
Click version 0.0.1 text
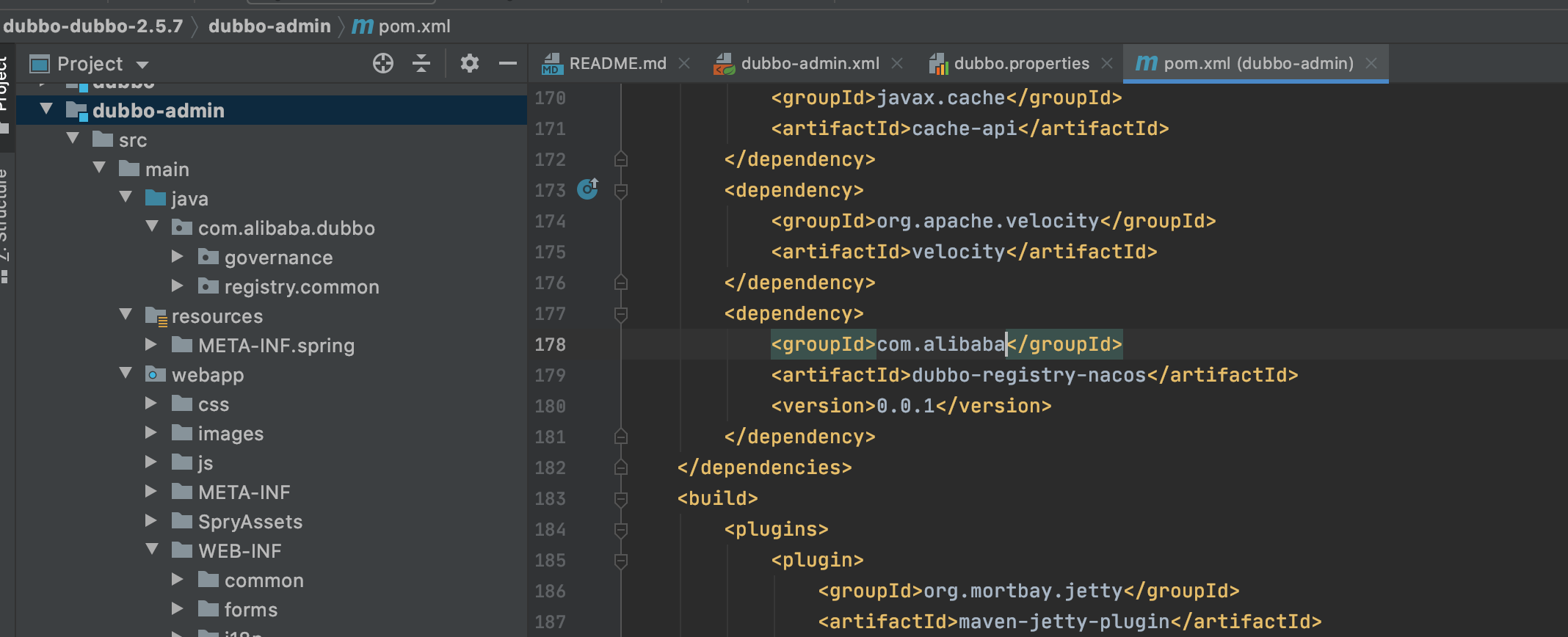906,406
